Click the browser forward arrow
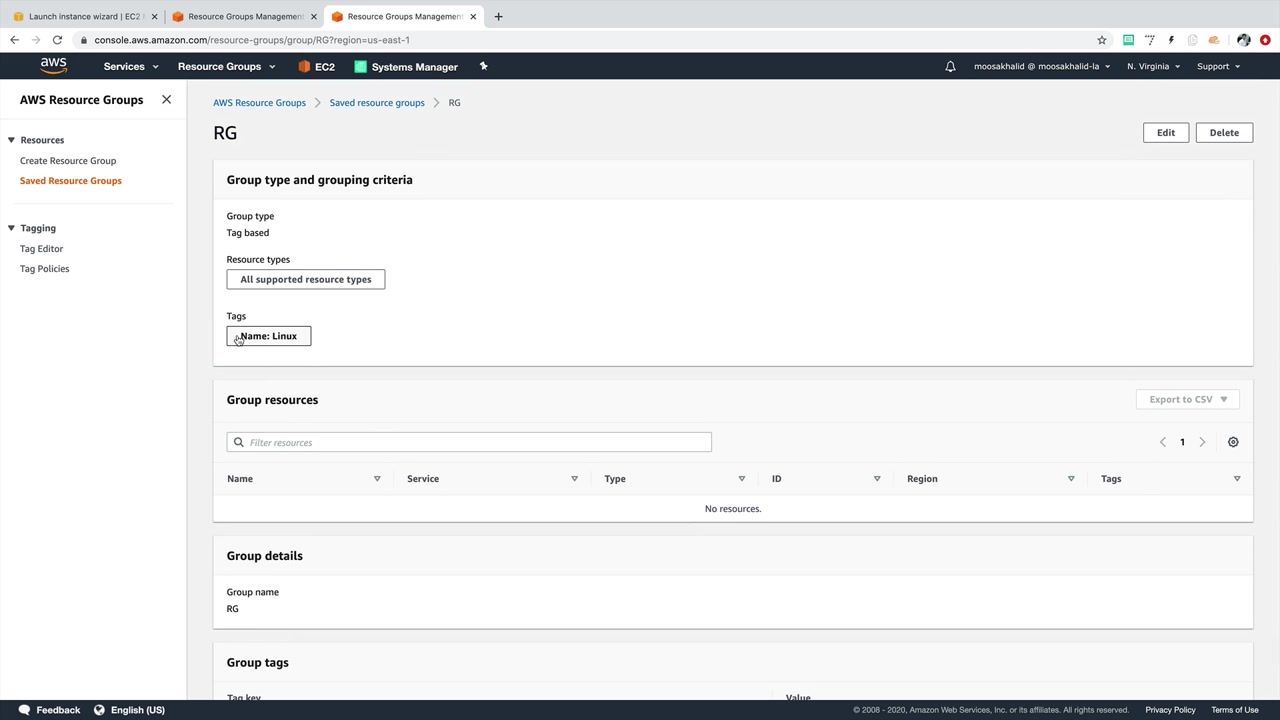 36,40
